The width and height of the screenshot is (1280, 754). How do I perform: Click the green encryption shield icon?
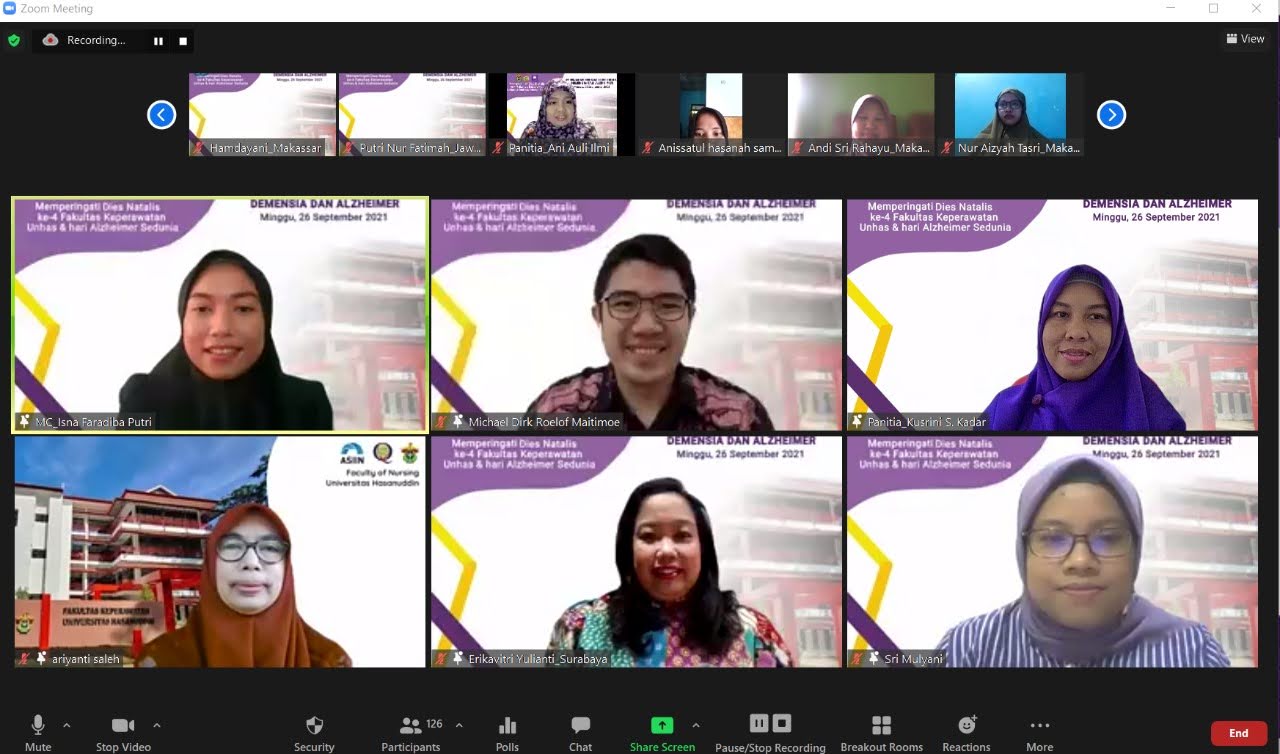[14, 41]
